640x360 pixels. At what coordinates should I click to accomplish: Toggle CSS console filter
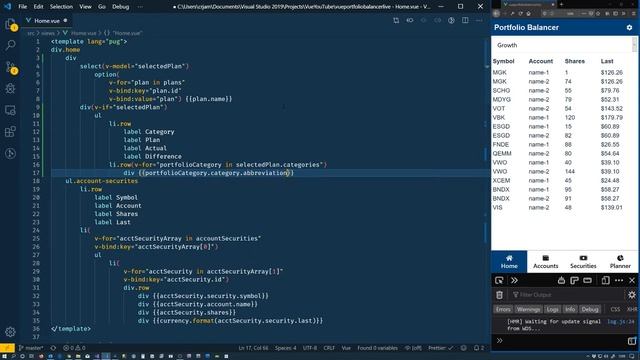point(615,309)
